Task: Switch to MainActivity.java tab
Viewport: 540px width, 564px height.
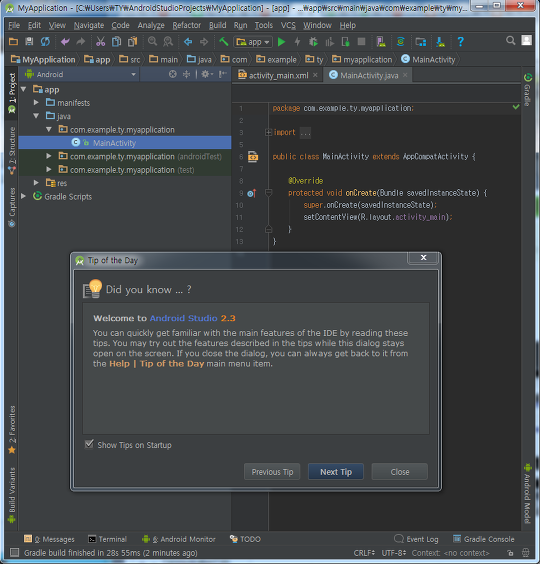Action: coord(369,76)
